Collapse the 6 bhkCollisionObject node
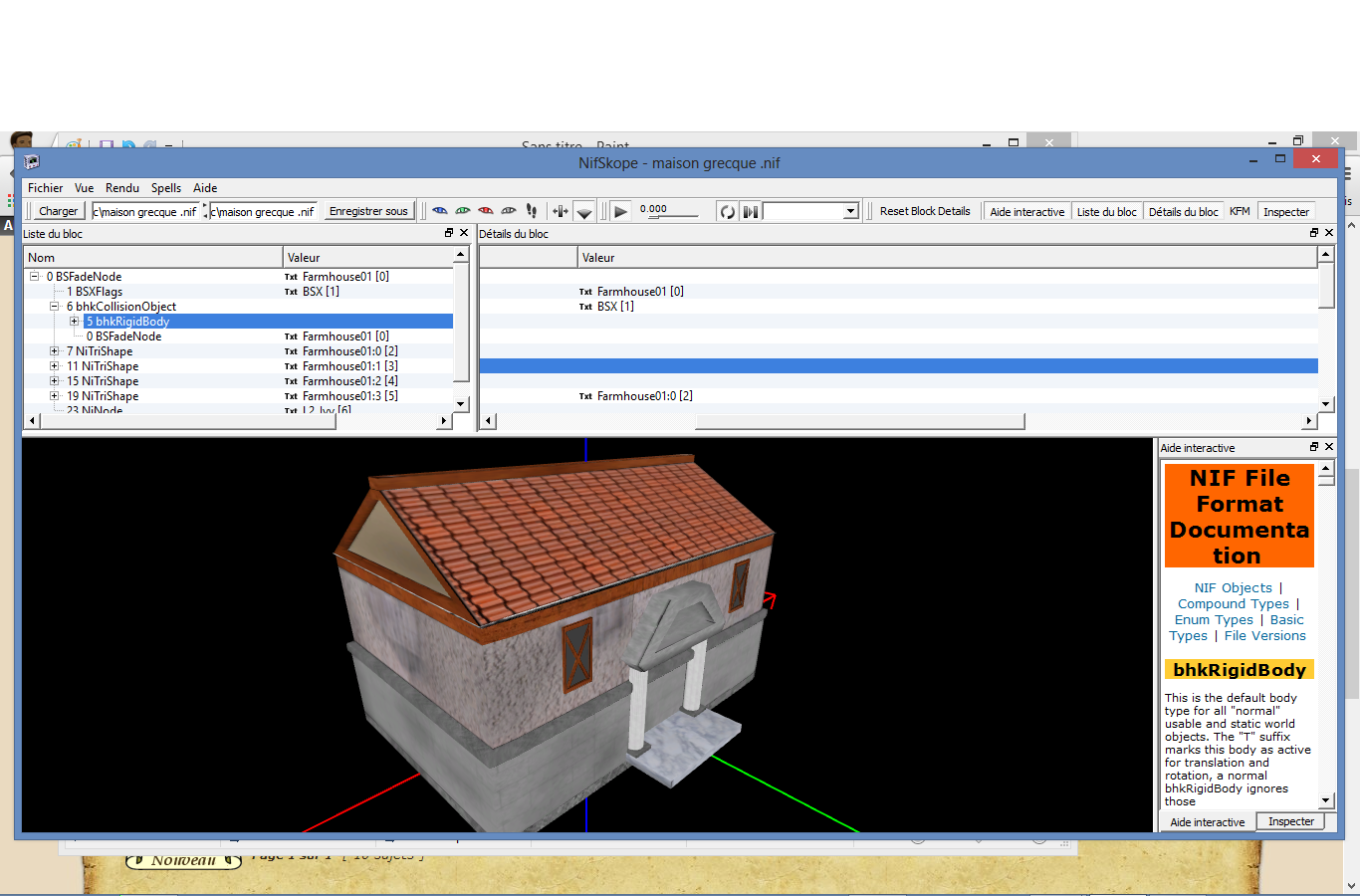The image size is (1360, 896). 54,307
